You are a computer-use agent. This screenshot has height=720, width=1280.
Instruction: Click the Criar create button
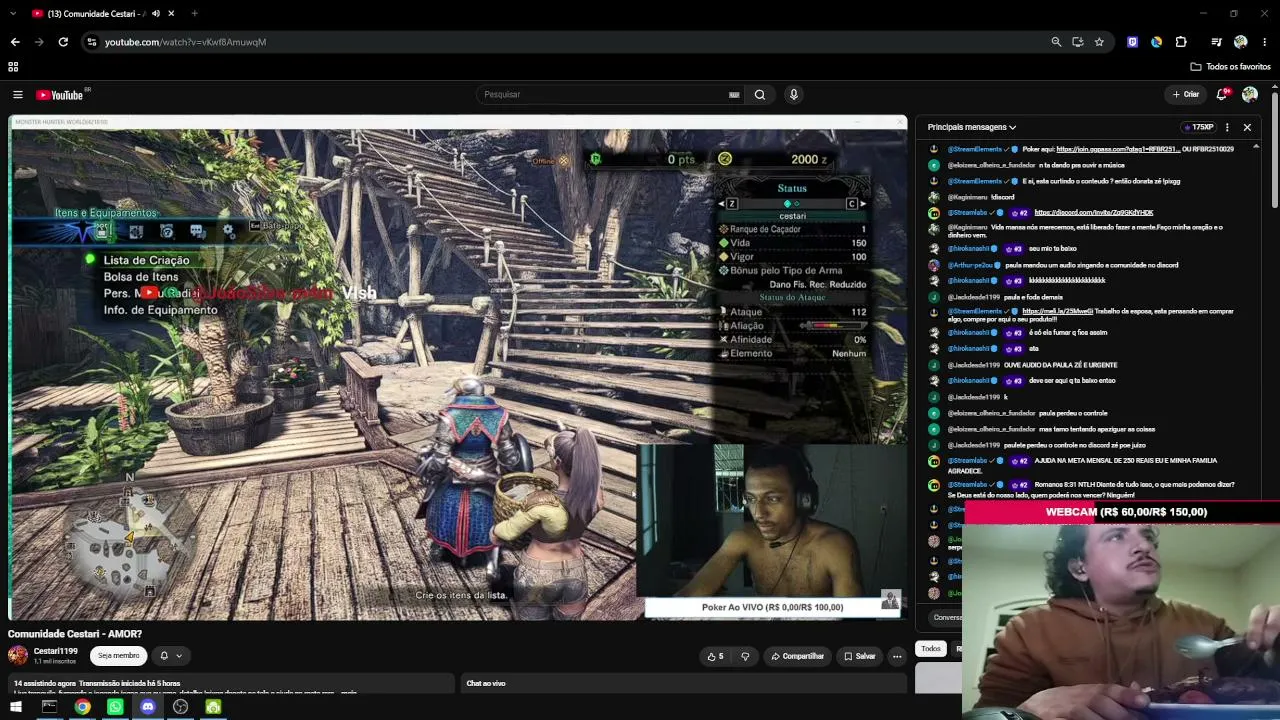click(1186, 94)
